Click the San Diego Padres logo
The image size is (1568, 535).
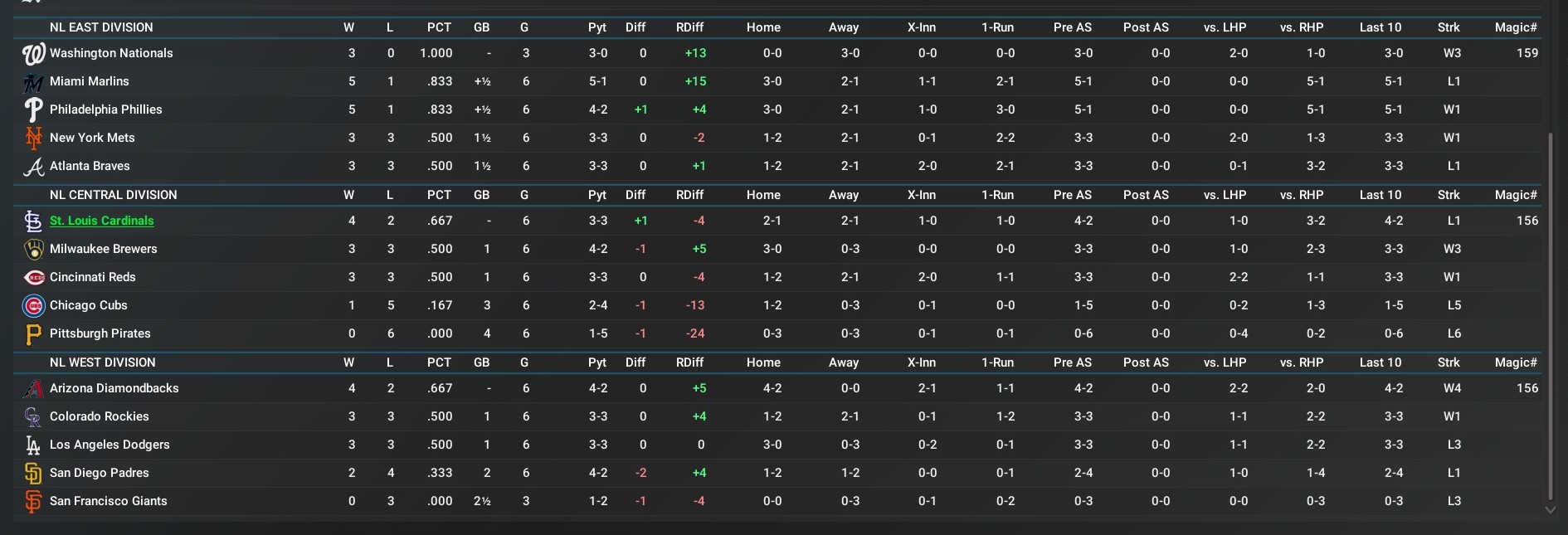coord(33,474)
